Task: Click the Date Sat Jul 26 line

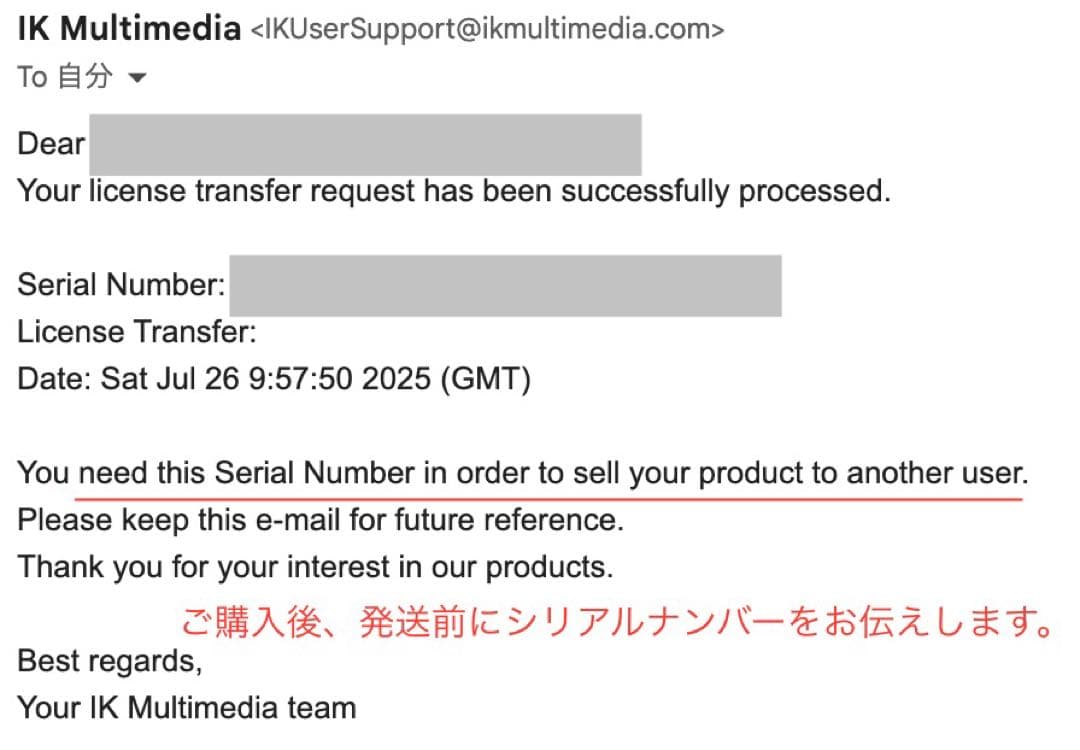Action: [272, 380]
